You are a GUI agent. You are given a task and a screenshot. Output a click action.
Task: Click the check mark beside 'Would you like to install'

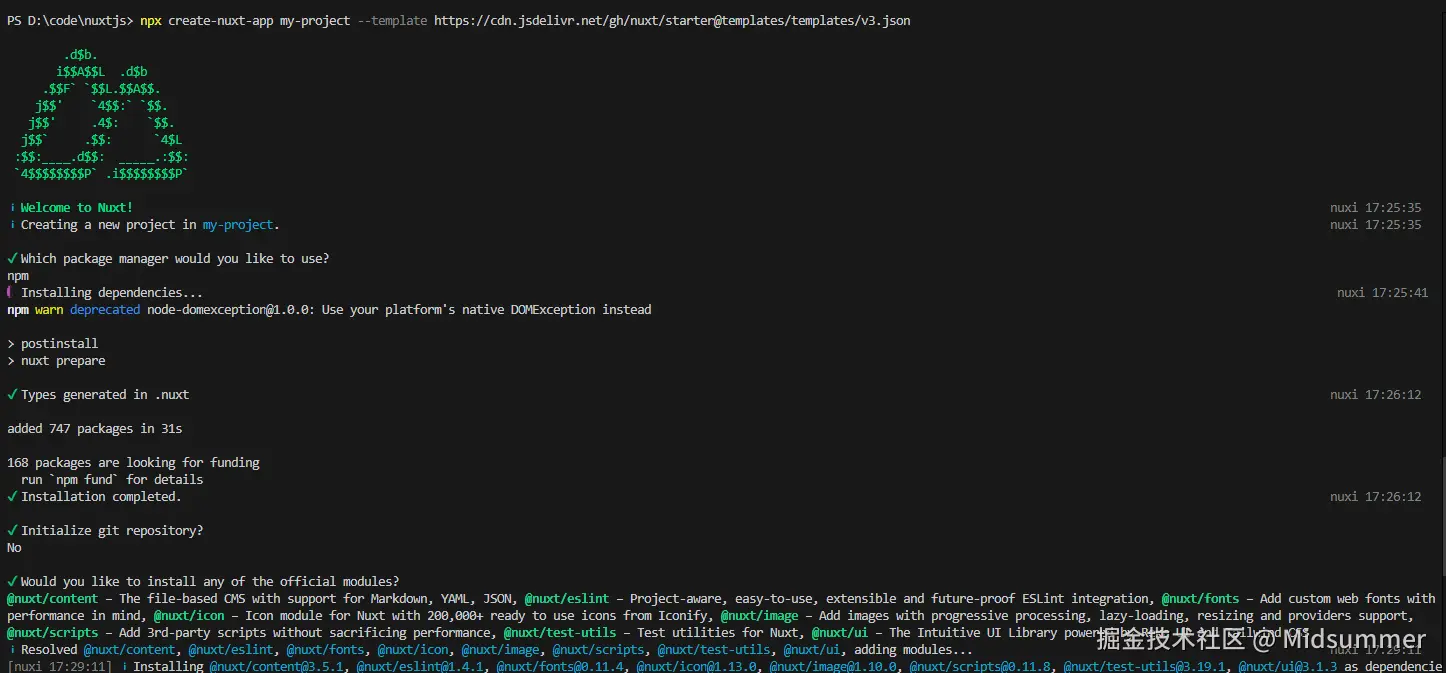coord(12,582)
